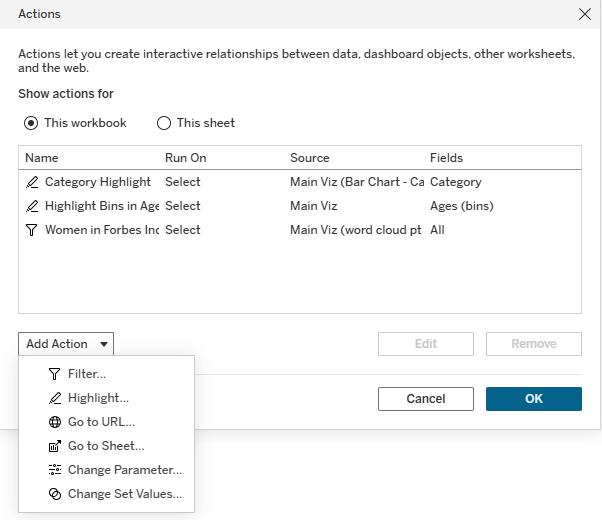Select the This sheet radio button
Image resolution: width=602 pixels, height=520 pixels.
164,123
